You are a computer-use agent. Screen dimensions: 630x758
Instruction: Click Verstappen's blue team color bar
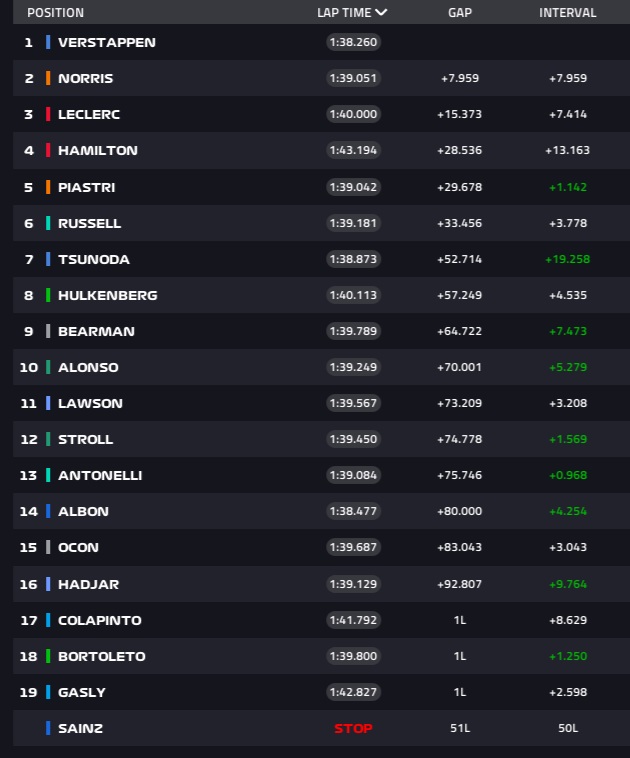point(48,42)
